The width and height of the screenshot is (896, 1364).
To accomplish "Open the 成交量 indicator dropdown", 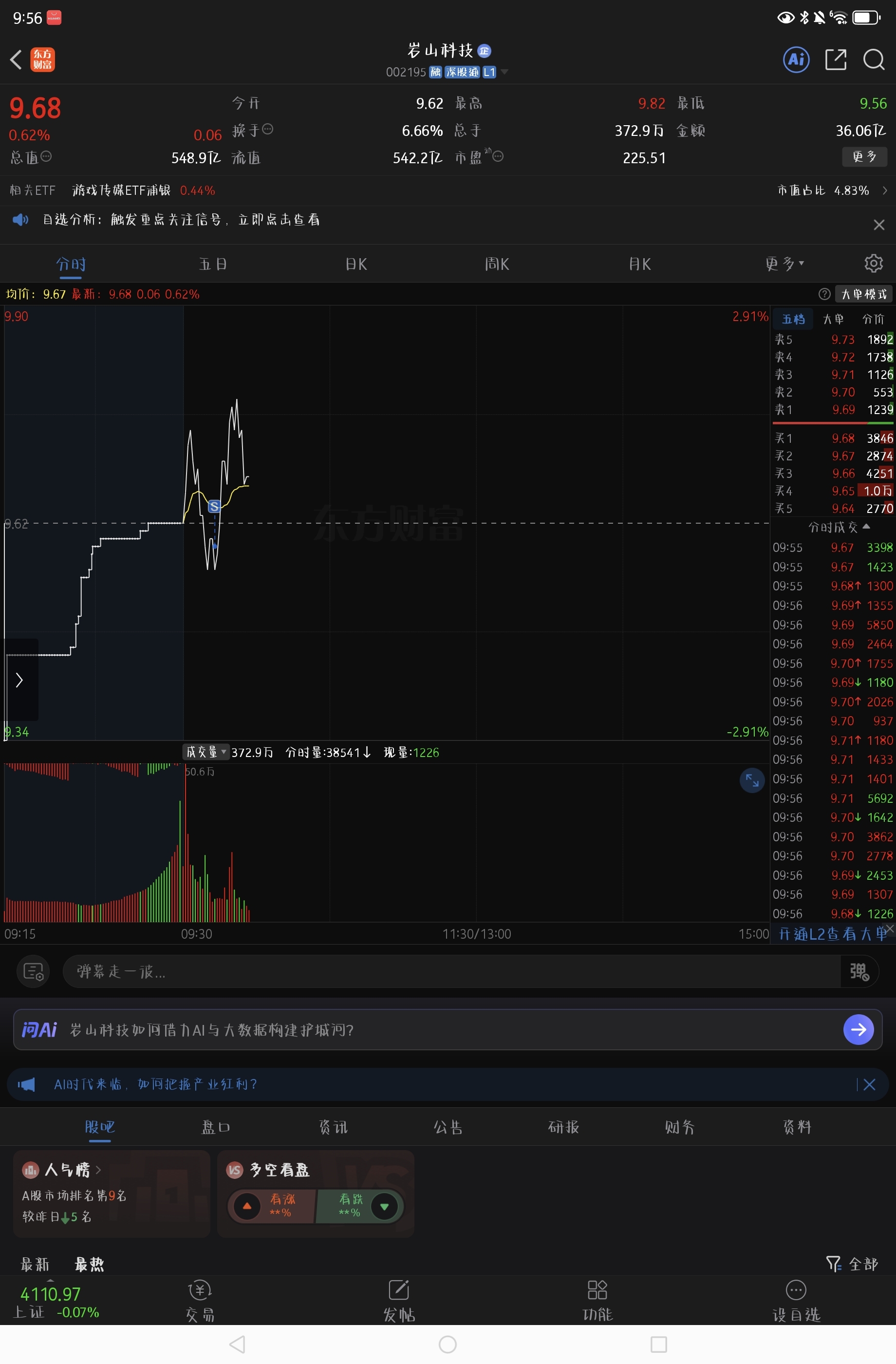I will pyautogui.click(x=206, y=752).
